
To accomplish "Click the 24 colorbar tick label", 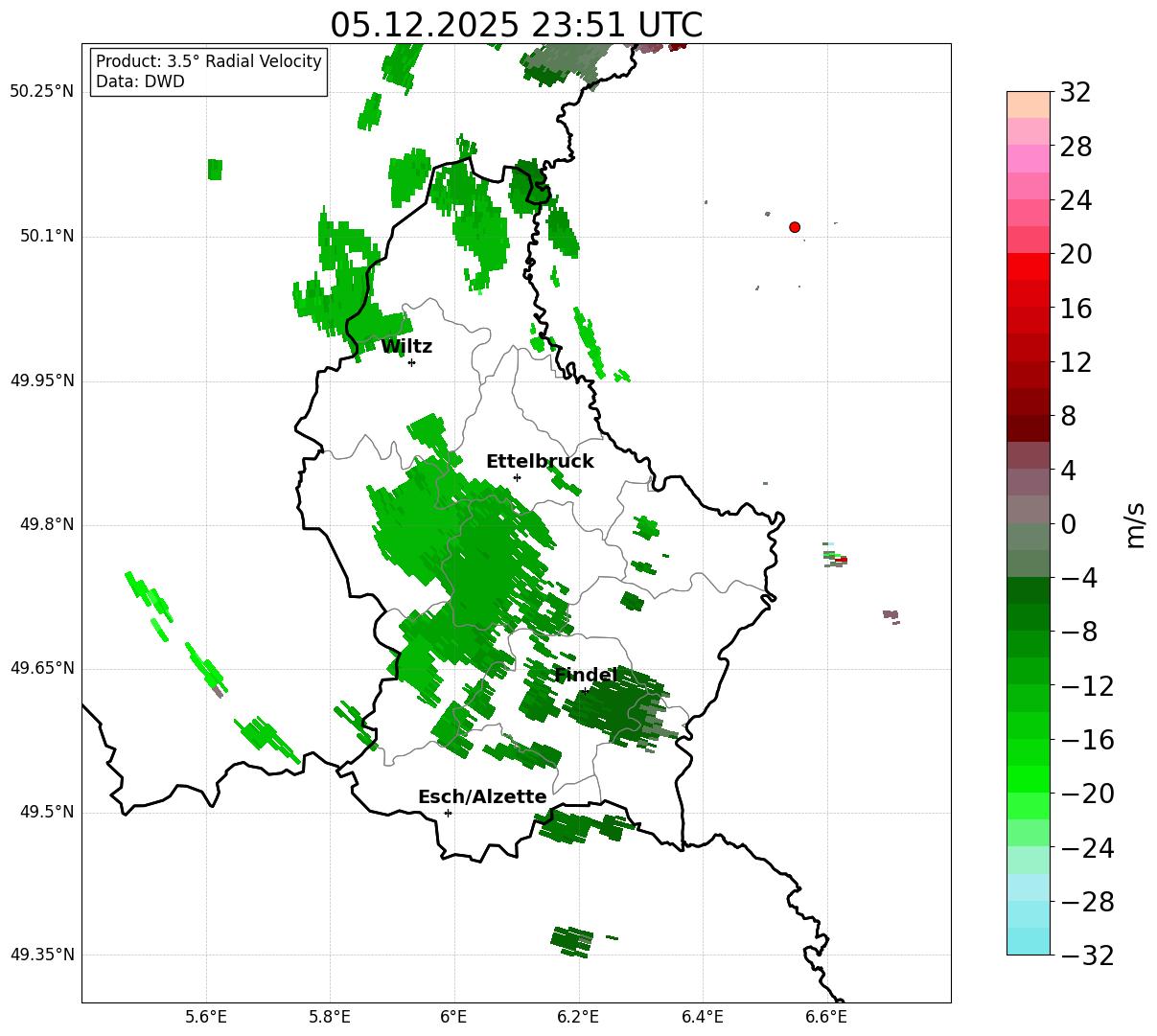I will [x=1076, y=200].
